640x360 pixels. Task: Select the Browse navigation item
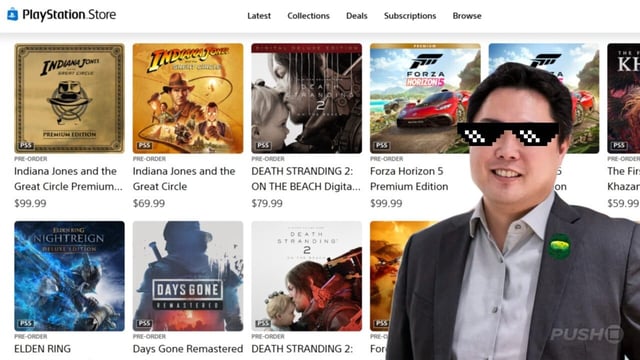[467, 16]
